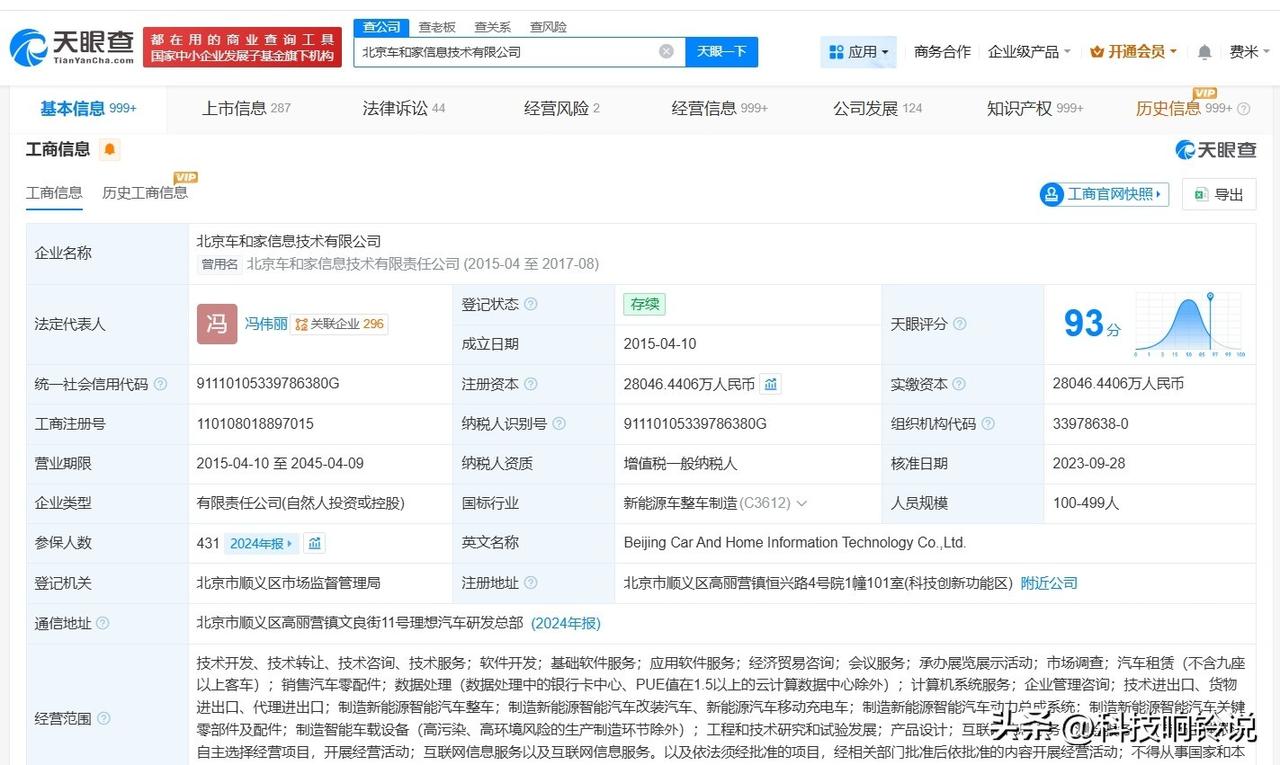Expand the 新能源整车制造(C3612) industry chevron
The image size is (1280, 765).
click(803, 503)
